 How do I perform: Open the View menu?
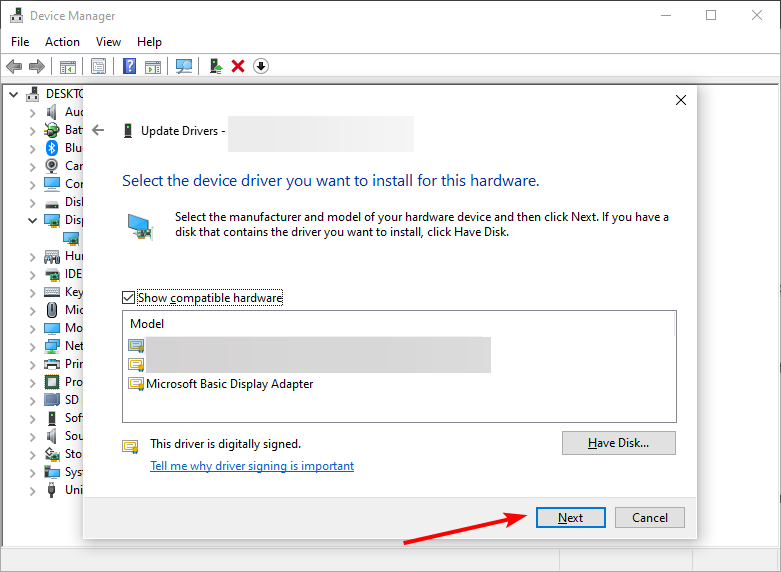point(108,42)
